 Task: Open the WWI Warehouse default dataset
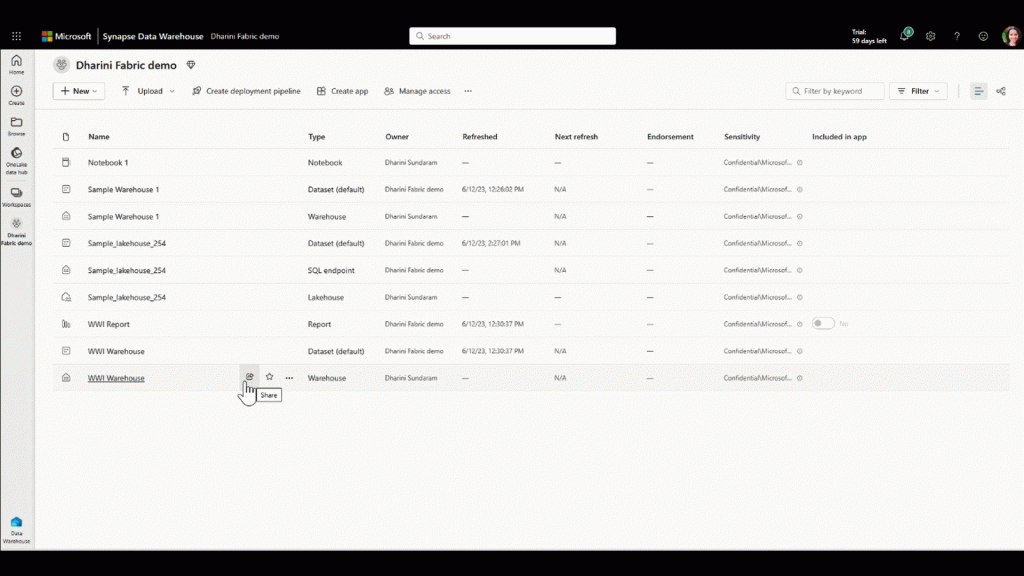click(116, 351)
